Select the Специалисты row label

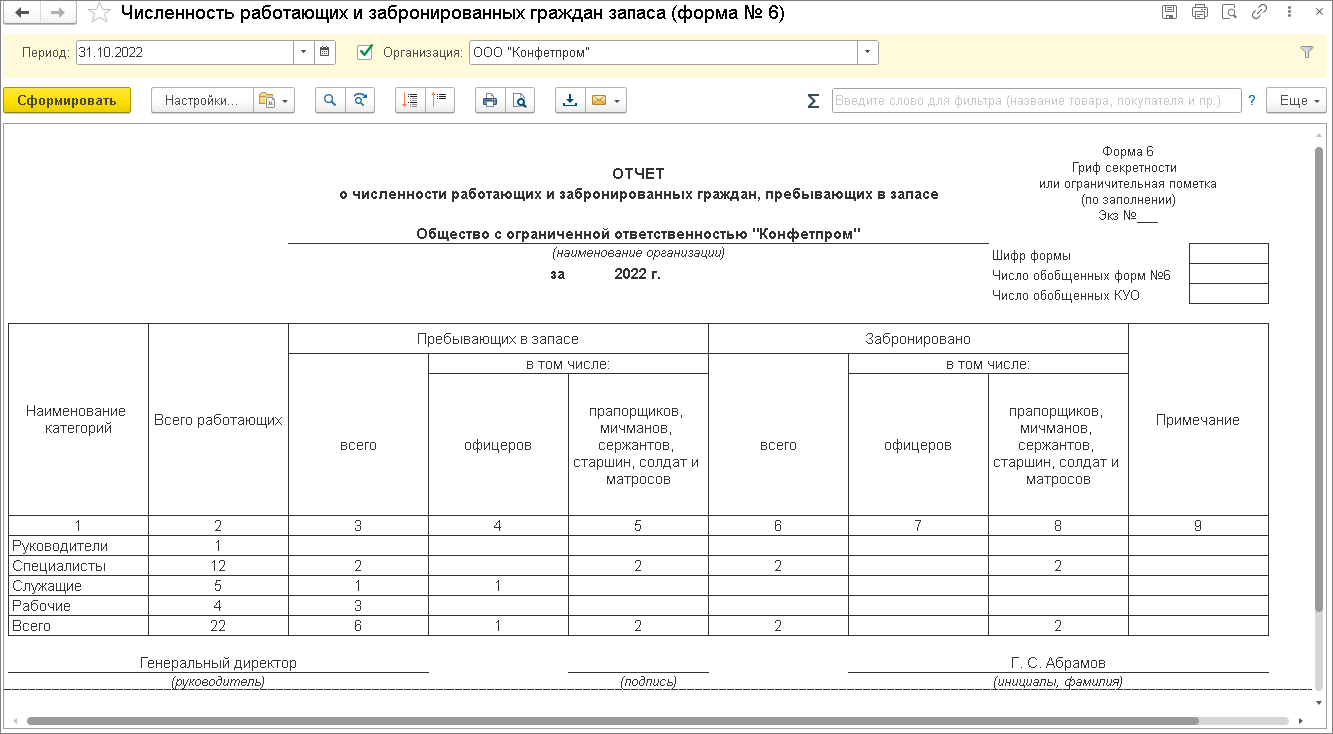[58, 566]
